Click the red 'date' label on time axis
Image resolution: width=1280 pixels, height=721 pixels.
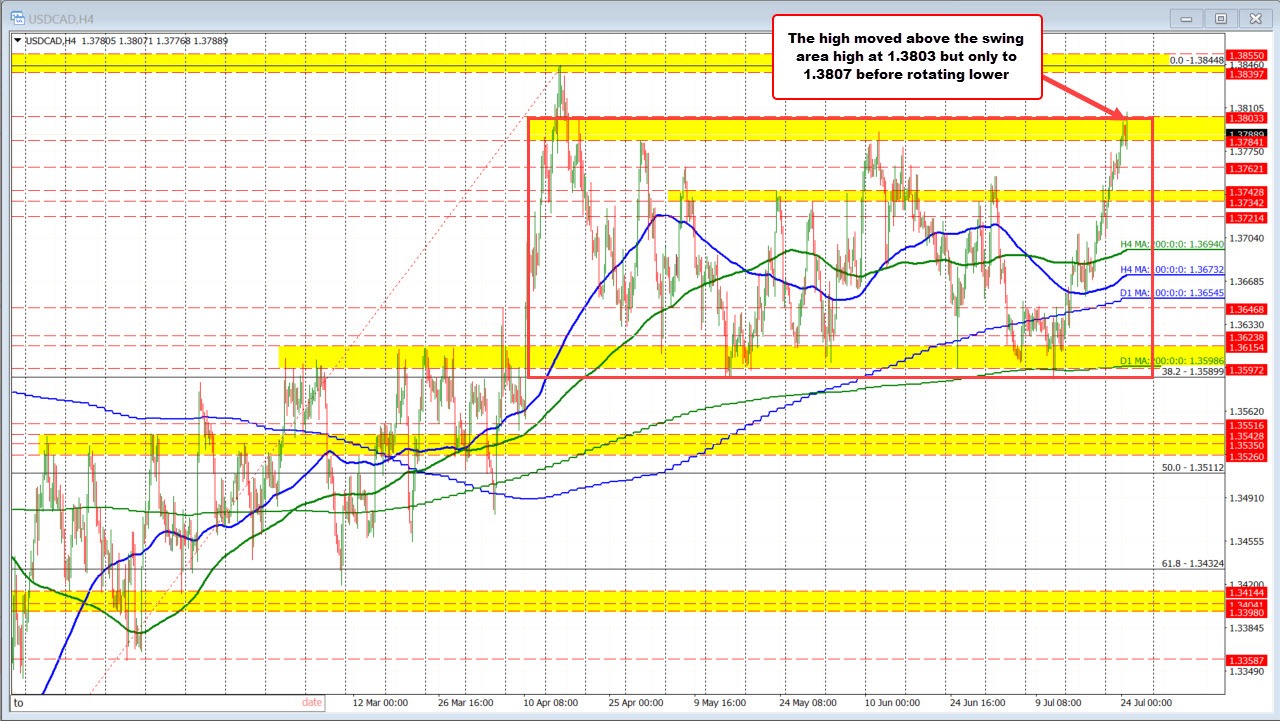pyautogui.click(x=312, y=702)
